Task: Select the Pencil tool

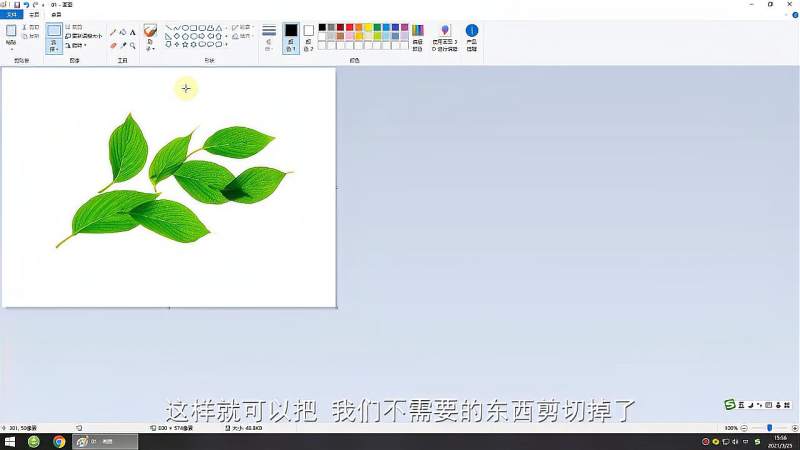Action: [x=113, y=32]
